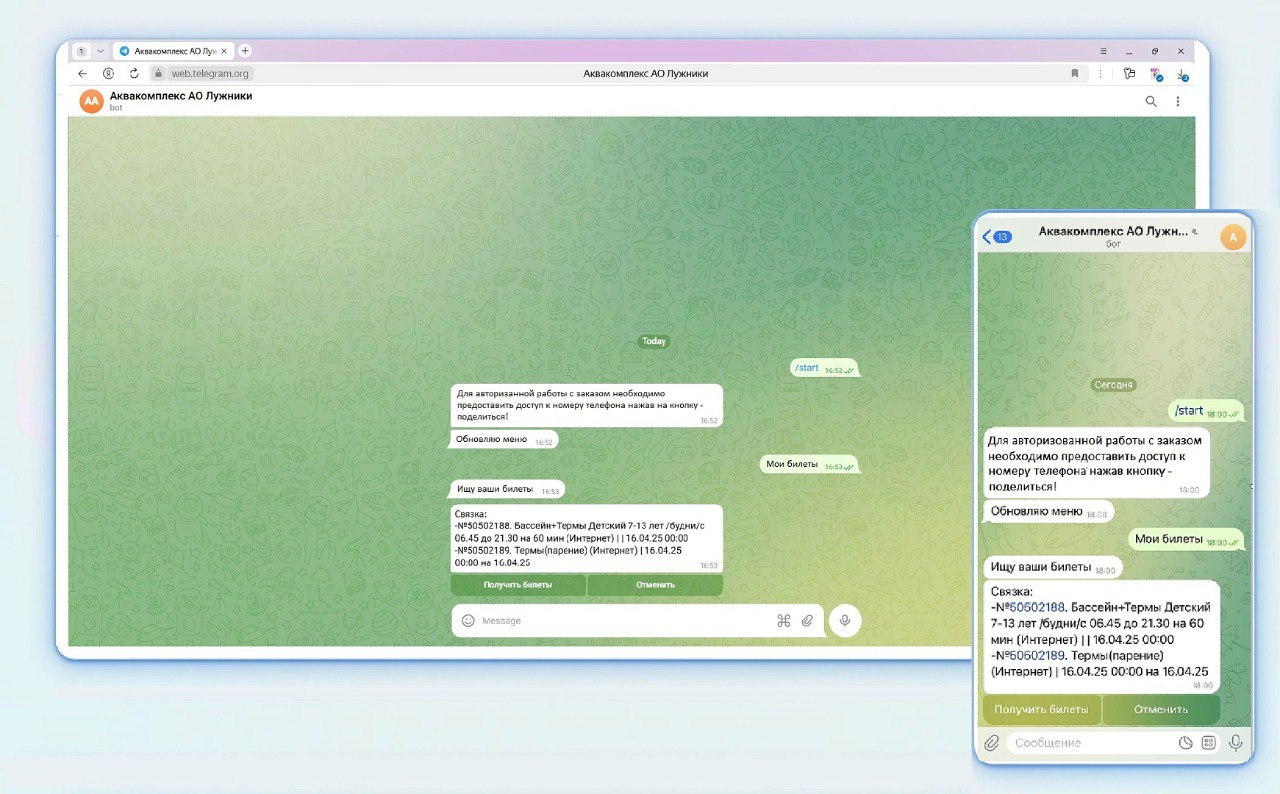Tap the paperclip attach icon in mobile
Screen dimensions: 1280x794
click(992, 743)
